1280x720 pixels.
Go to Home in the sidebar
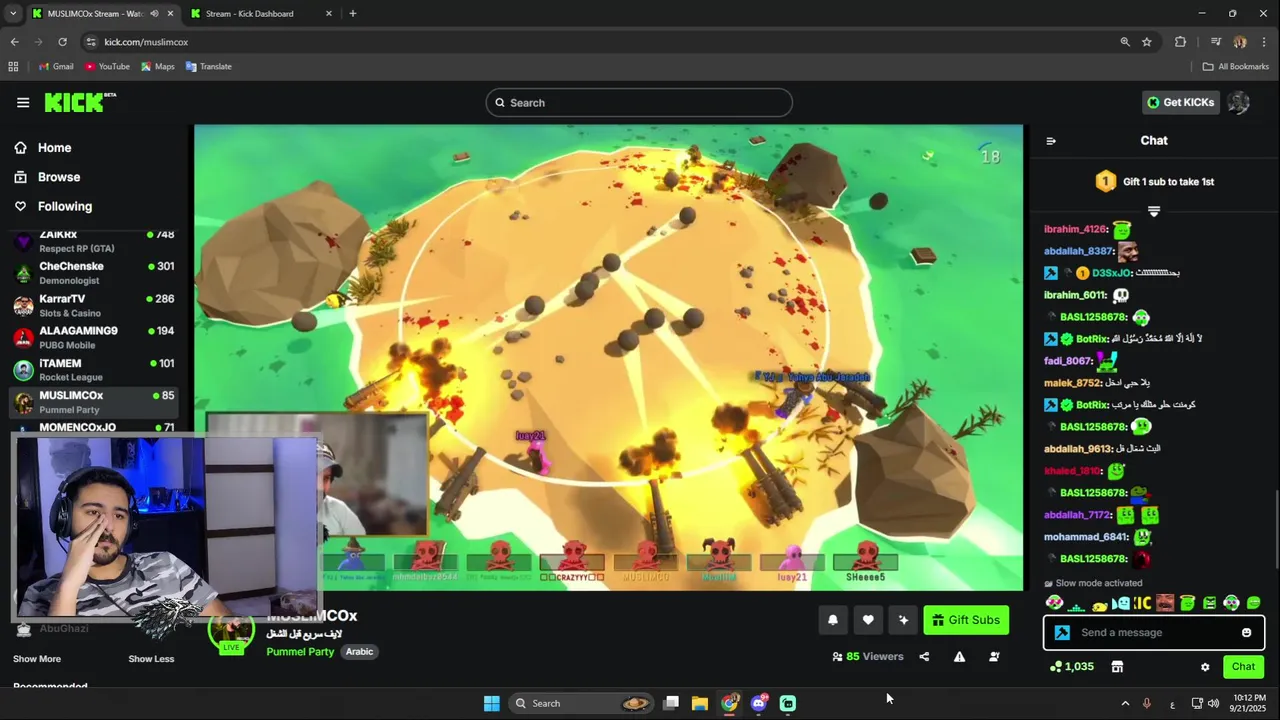(x=54, y=148)
